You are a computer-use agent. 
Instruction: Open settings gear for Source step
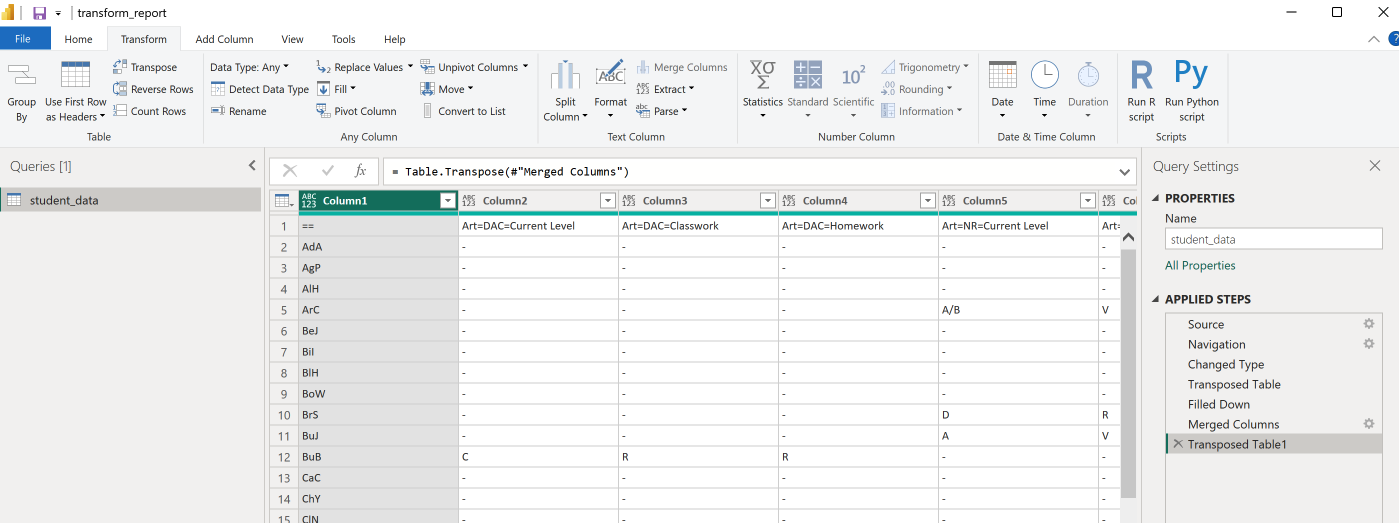click(1369, 324)
